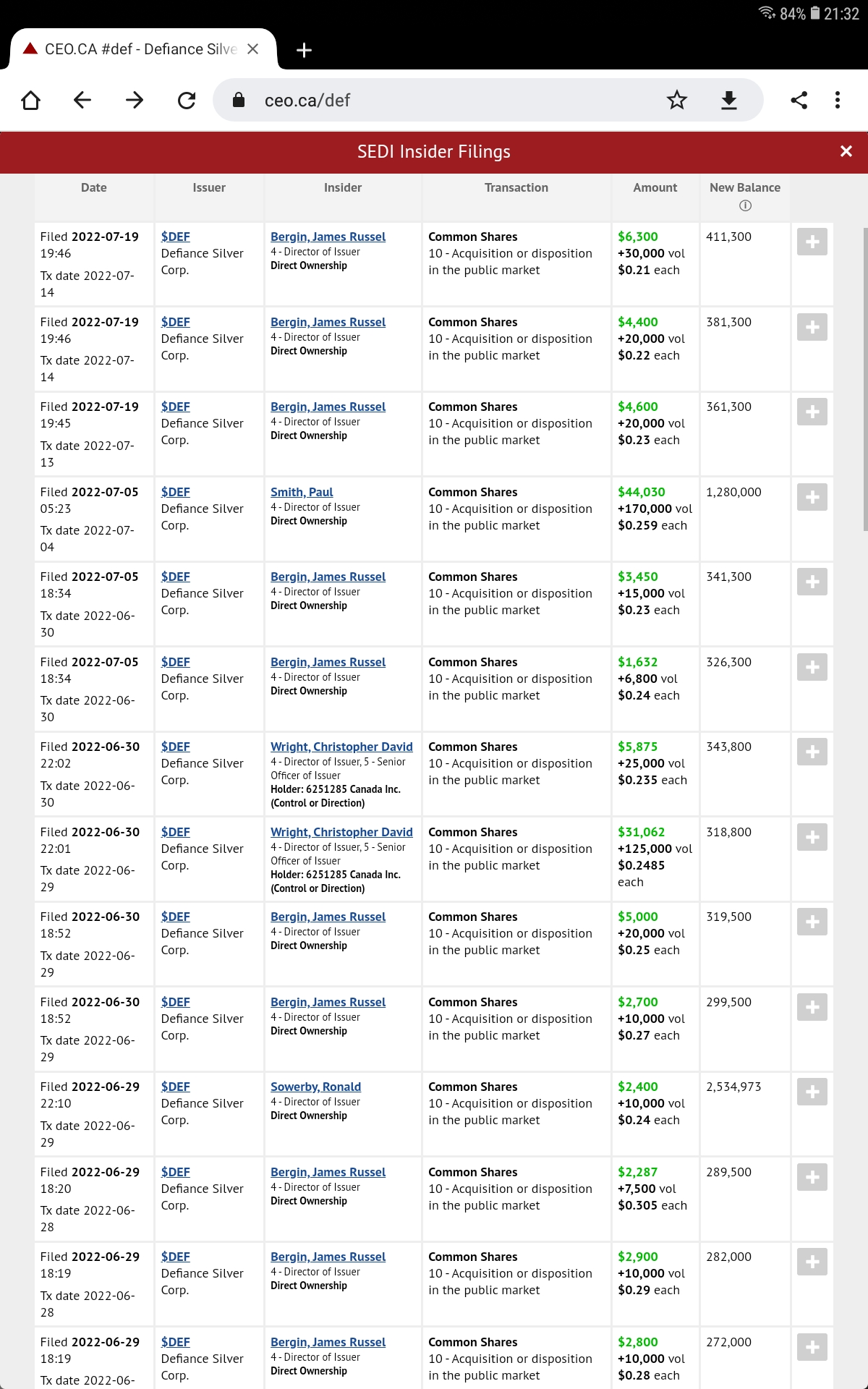Expand the Sowerby, Ronald filing row
868x1389 pixels.
click(812, 1092)
